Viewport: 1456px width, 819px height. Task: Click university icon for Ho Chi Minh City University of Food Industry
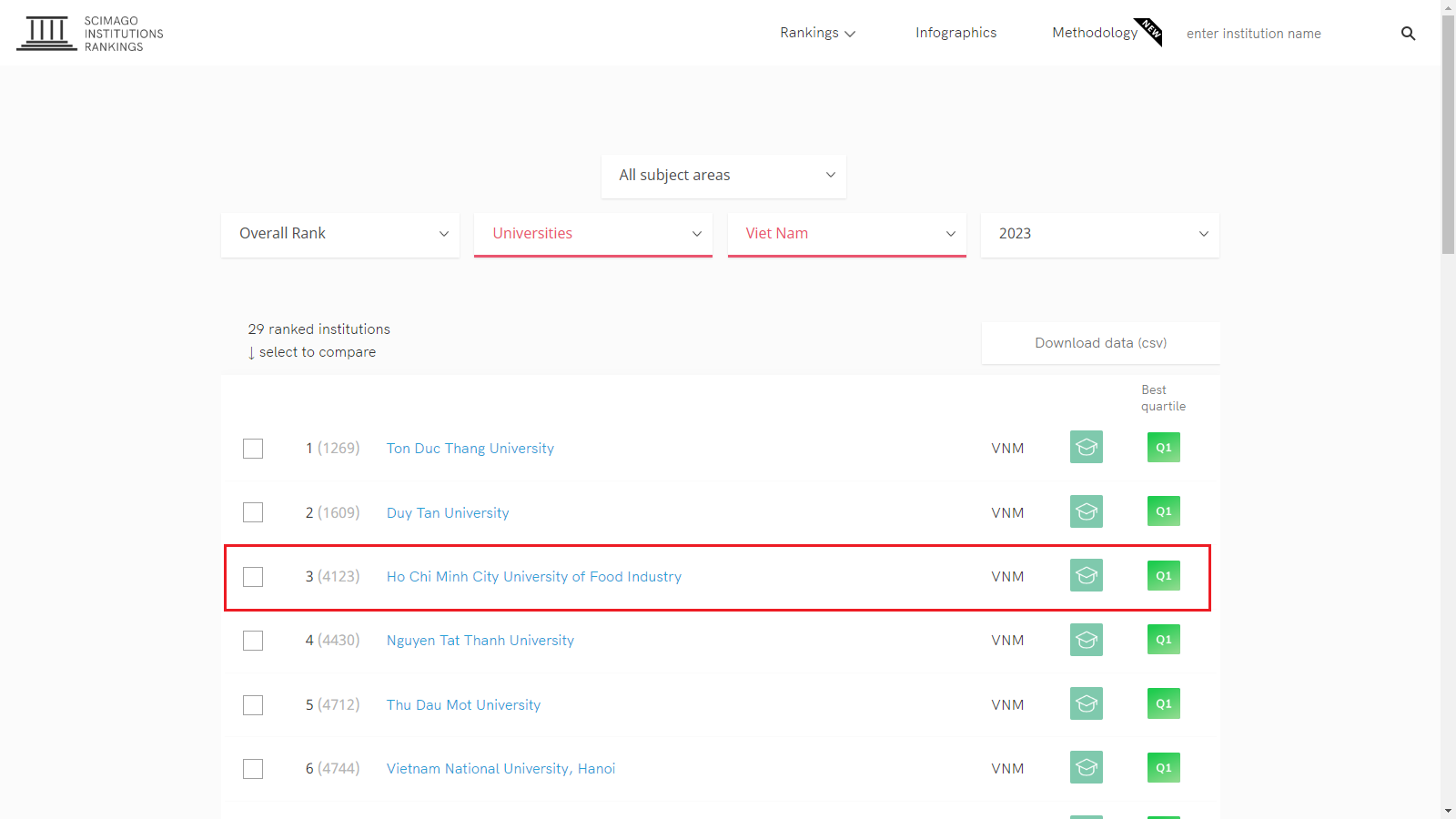click(x=1087, y=575)
